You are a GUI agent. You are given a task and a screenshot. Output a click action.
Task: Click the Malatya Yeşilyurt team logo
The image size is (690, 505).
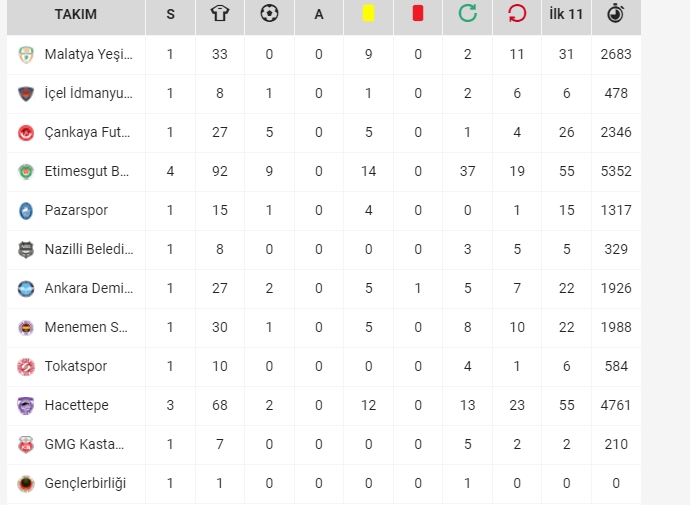pos(26,55)
